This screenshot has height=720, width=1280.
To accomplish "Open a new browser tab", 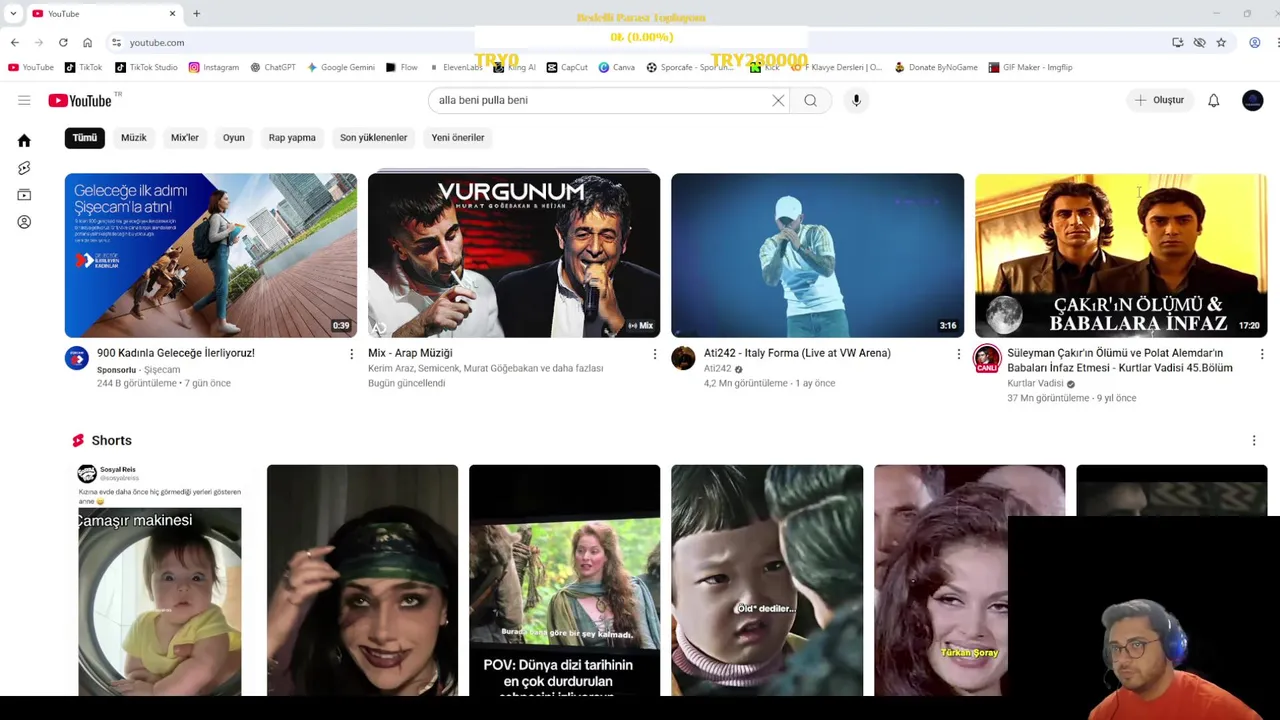I will (196, 14).
